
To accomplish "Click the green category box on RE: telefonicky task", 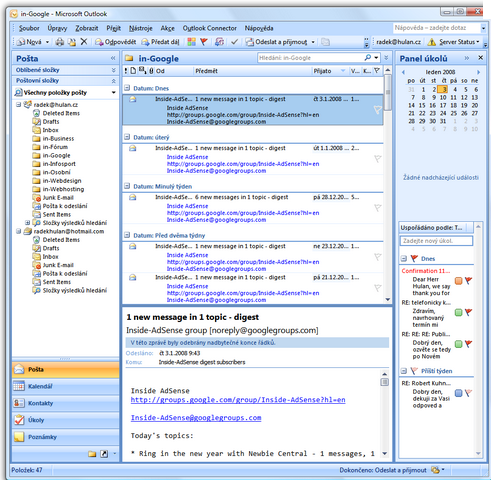I will (x=458, y=312).
